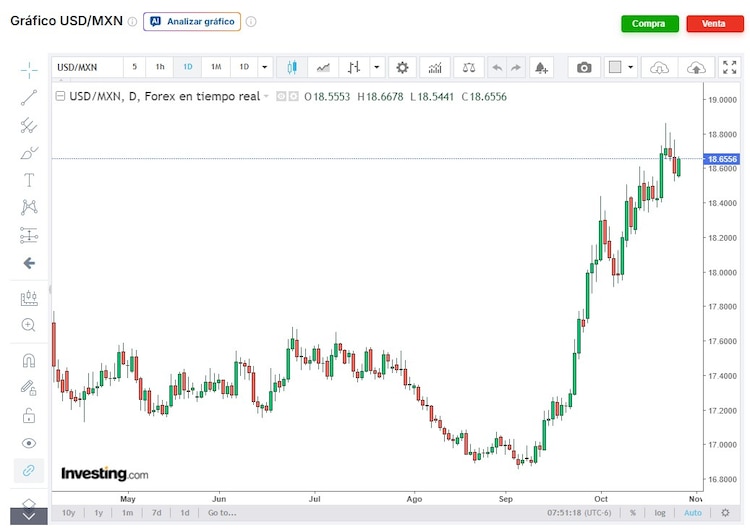Open compare symbols scale icon
Viewport: 750px width, 530px height.
[x=469, y=67]
